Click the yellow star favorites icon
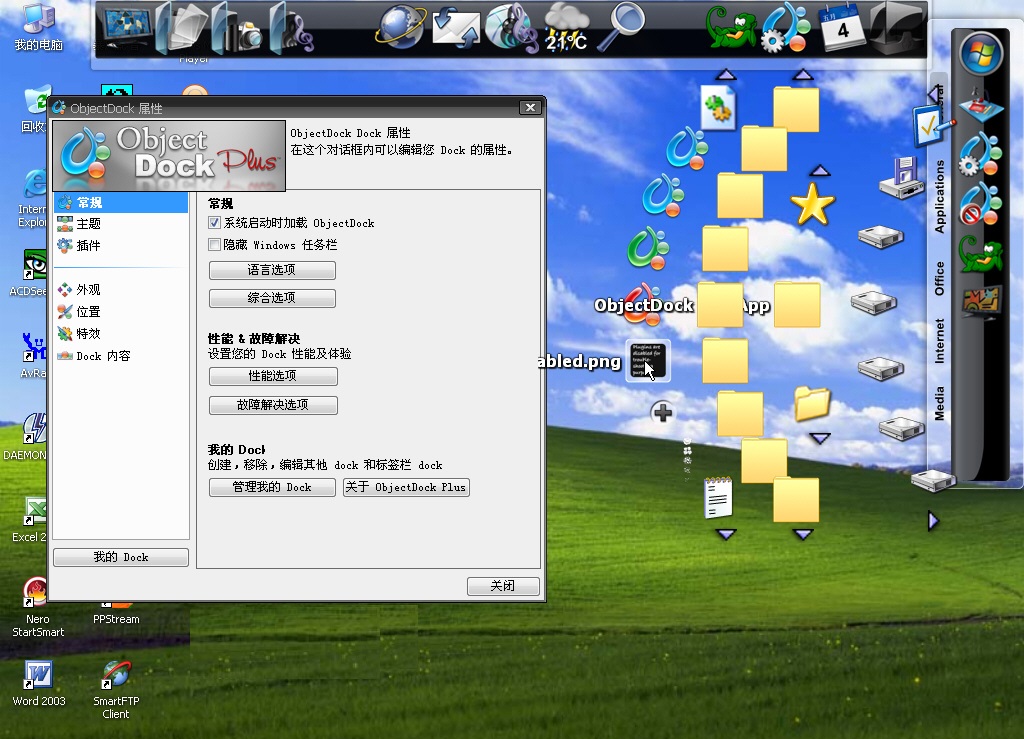The image size is (1024, 739). [812, 205]
